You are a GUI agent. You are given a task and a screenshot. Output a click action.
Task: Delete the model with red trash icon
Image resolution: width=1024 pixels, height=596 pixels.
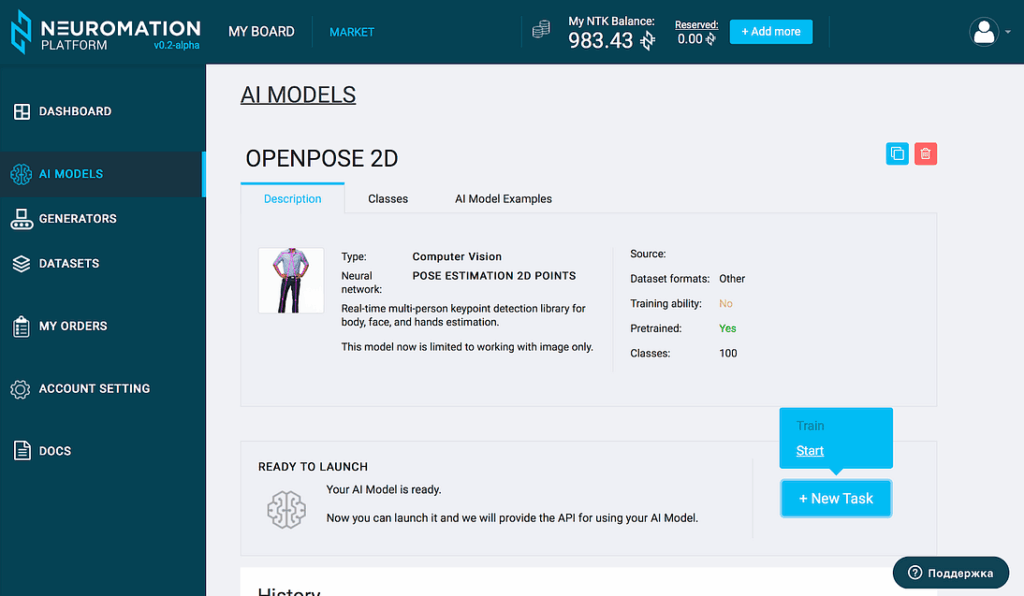point(925,153)
